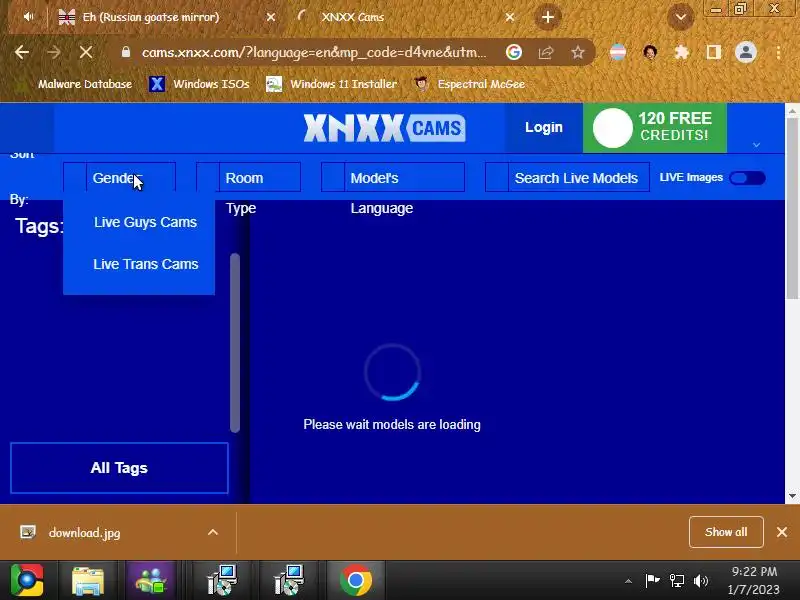Open the network tray icon
This screenshot has height=600, width=800.
tap(677, 581)
